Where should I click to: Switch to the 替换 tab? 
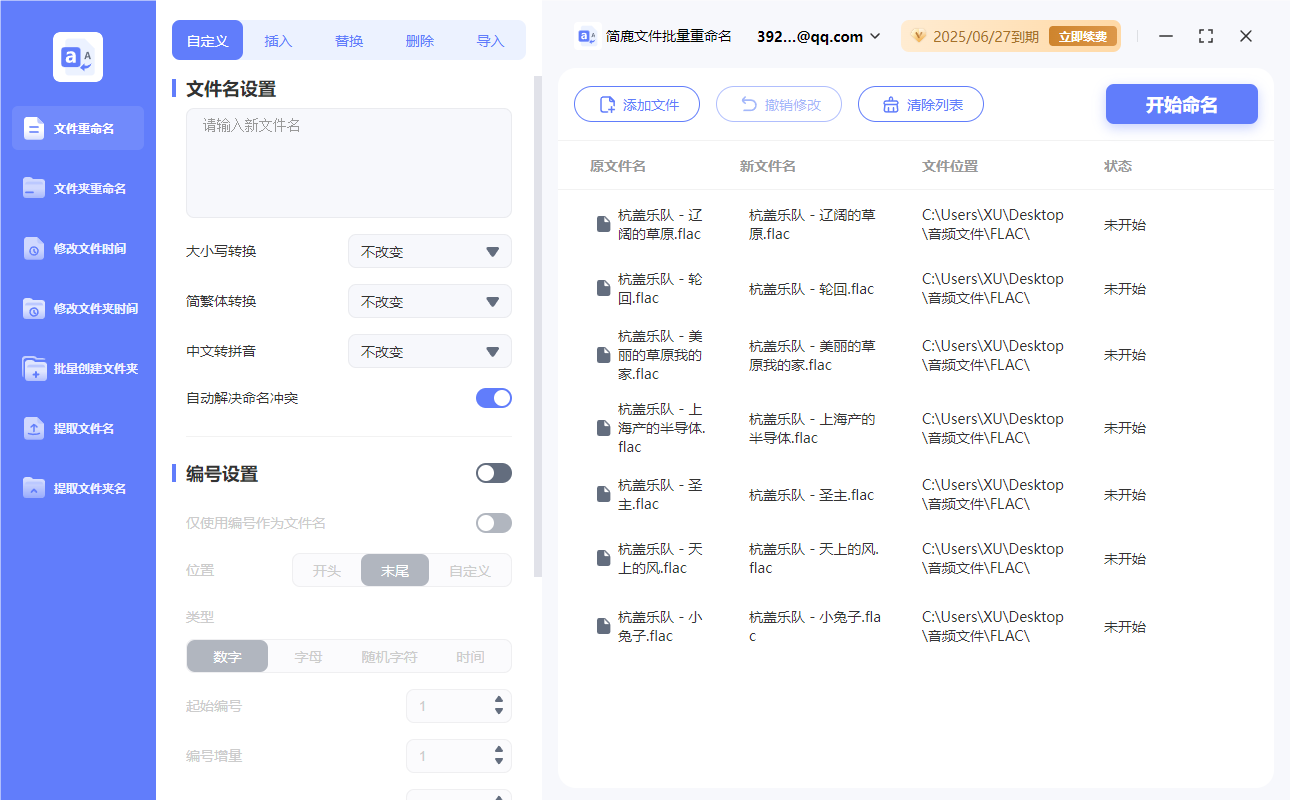tap(348, 40)
